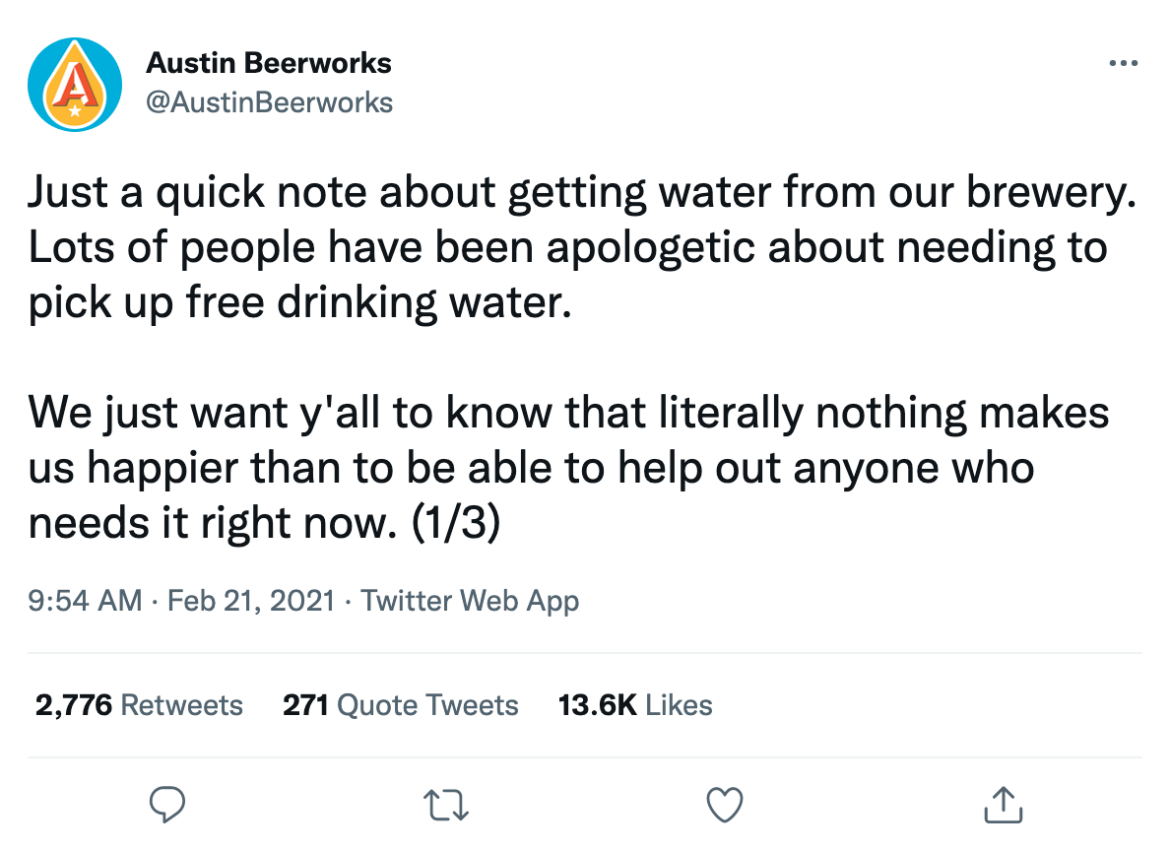Click the Austin Beerworks profile avatar
This screenshot has height=849, width=1170.
75,84
